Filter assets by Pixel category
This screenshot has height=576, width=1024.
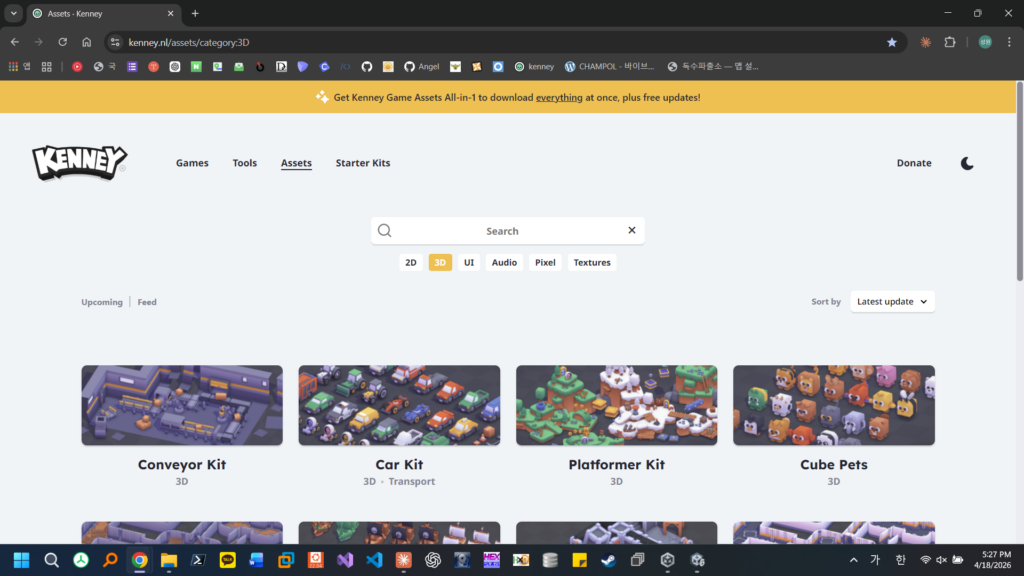(x=545, y=263)
